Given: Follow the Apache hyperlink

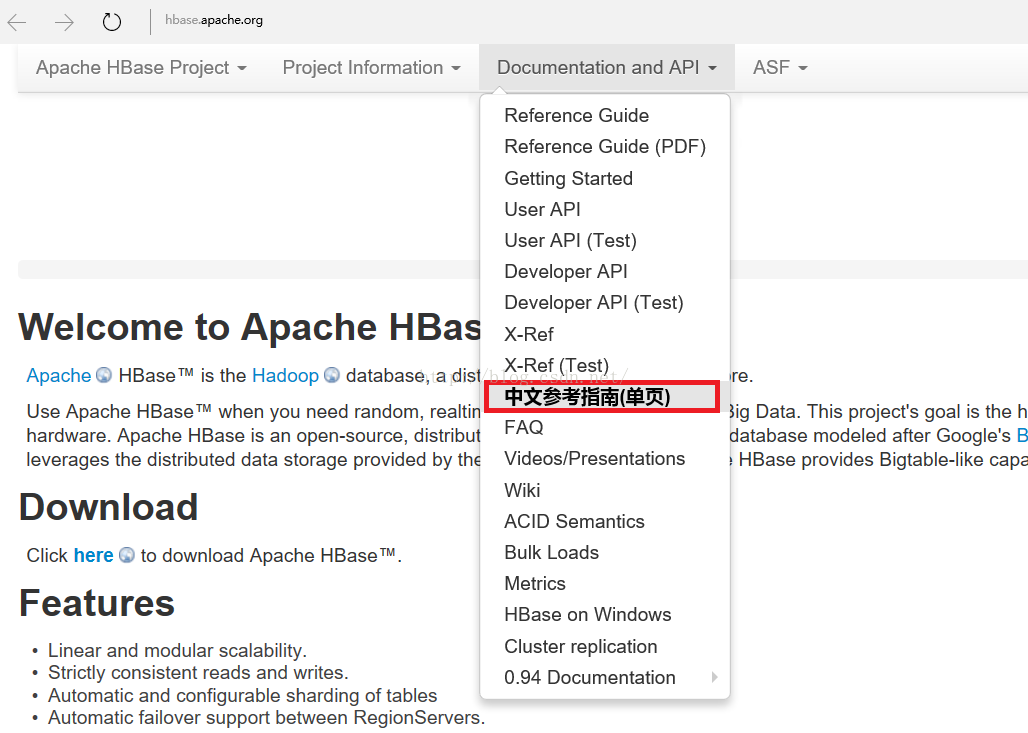Looking at the screenshot, I should (x=58, y=376).
